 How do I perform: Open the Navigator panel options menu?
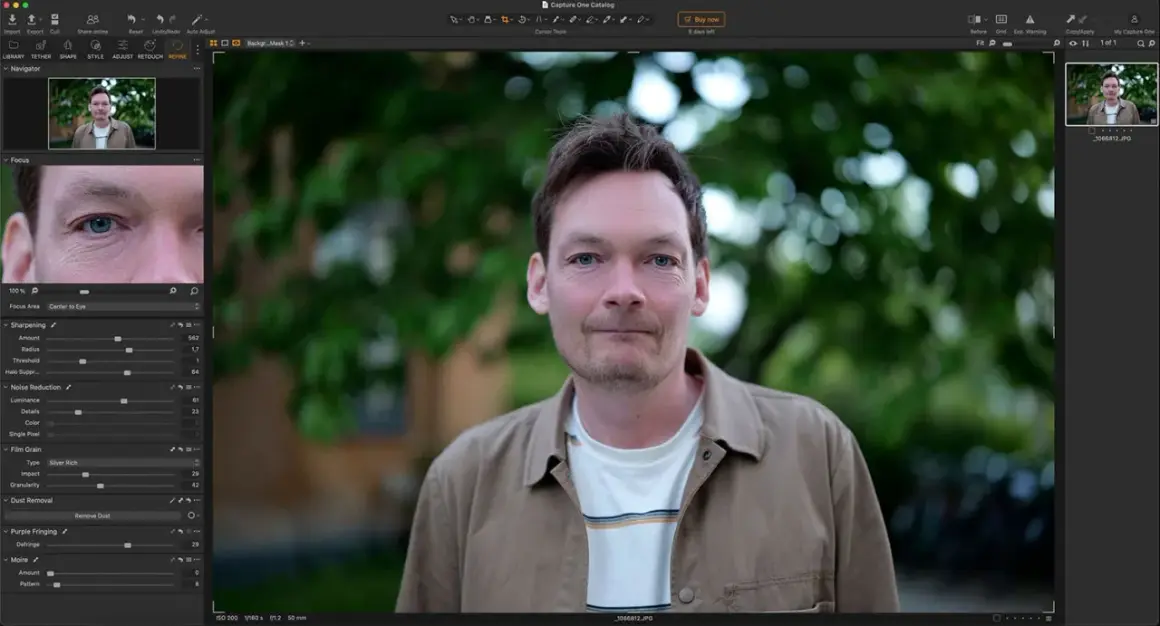pos(197,68)
